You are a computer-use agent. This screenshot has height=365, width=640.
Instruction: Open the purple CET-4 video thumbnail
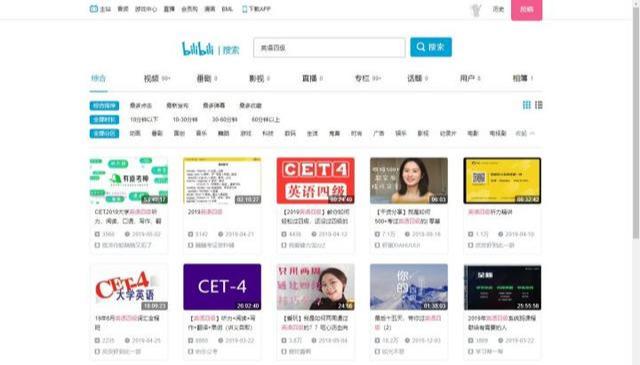[222, 287]
